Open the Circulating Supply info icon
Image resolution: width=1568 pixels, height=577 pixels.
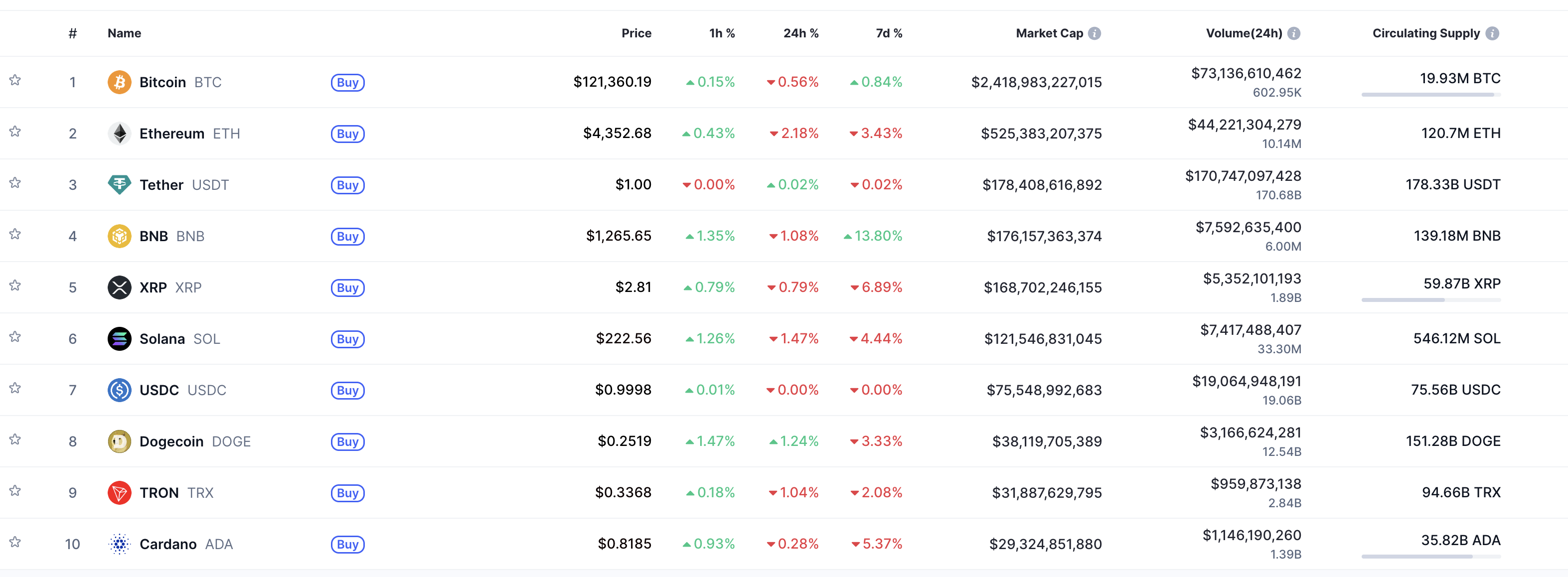coord(1492,33)
